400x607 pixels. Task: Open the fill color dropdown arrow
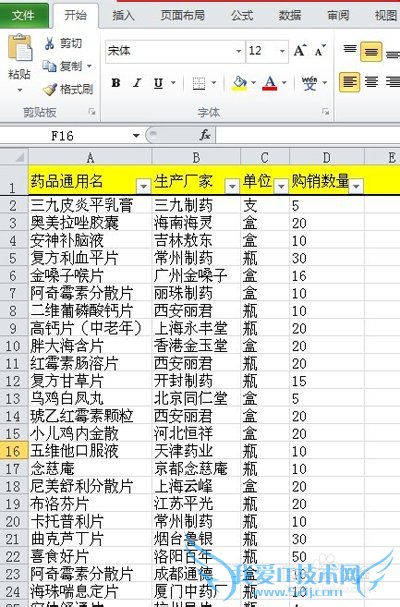pyautogui.click(x=253, y=82)
